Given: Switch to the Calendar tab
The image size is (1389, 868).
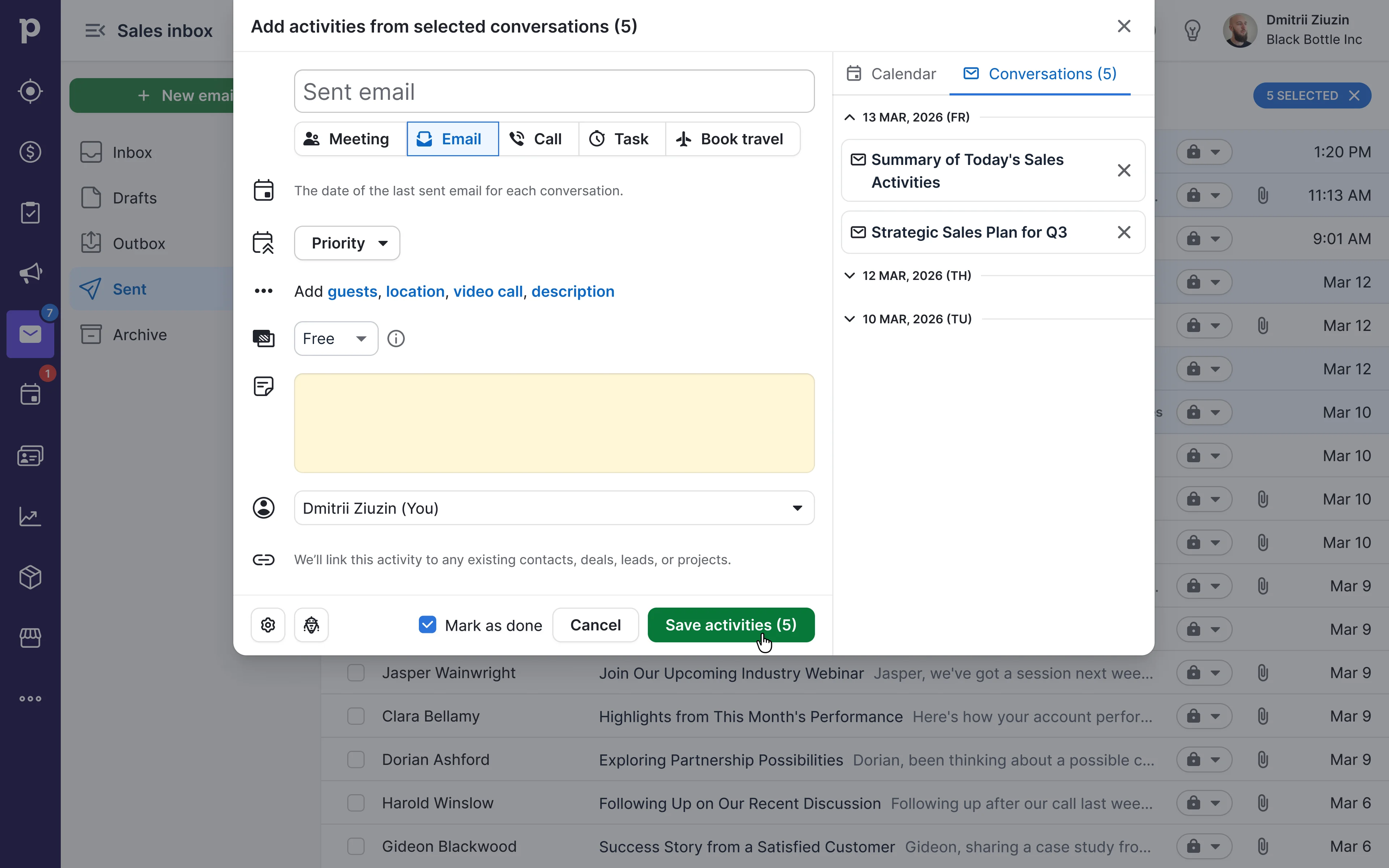Looking at the screenshot, I should tap(891, 73).
